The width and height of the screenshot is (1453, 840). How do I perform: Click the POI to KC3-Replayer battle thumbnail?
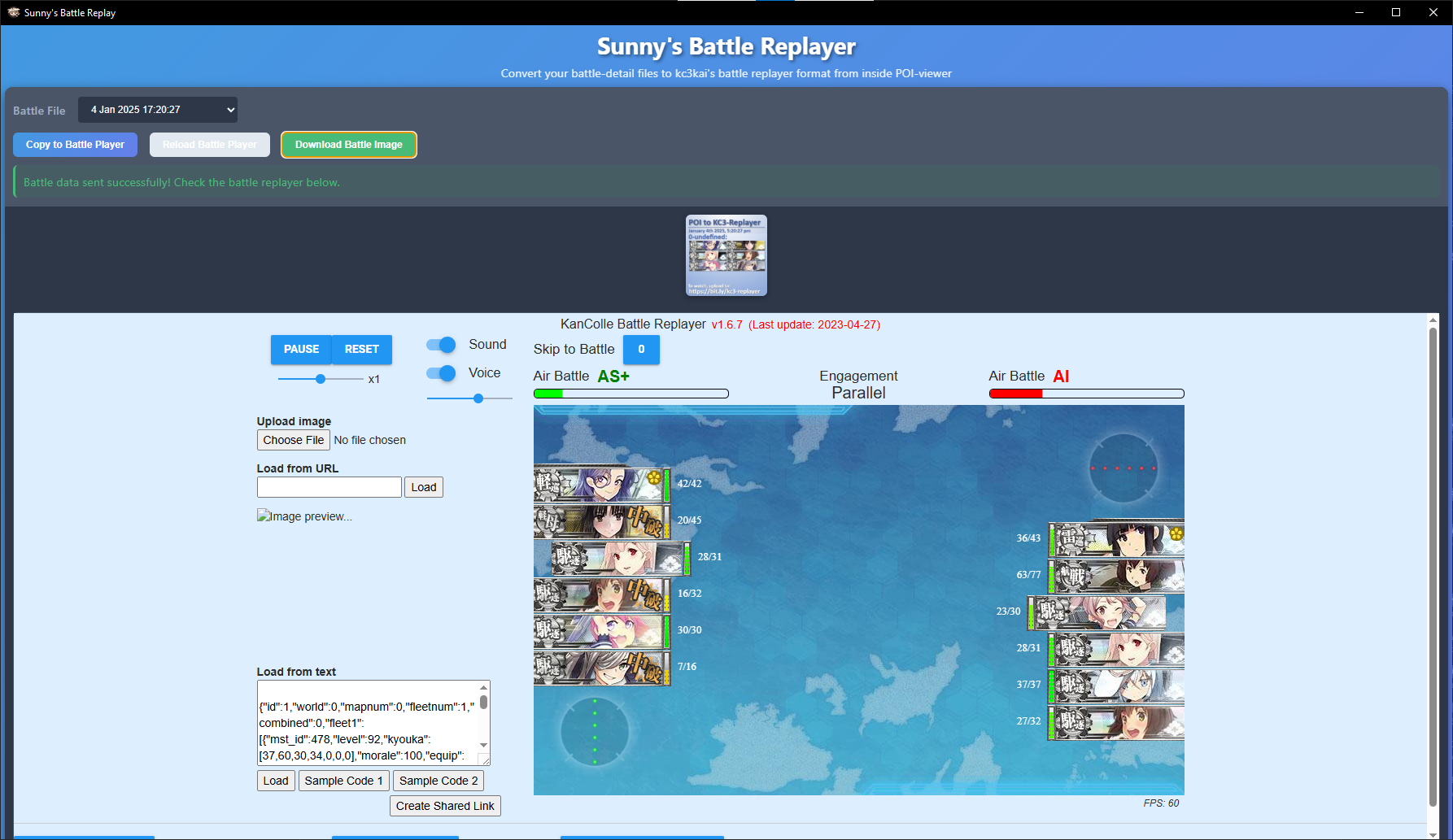[x=726, y=255]
